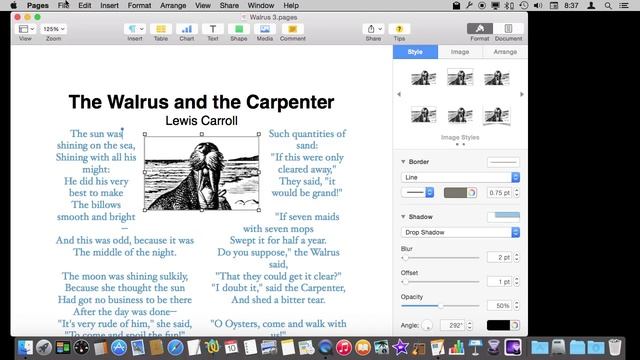
Task: Adjust the Blur stepper arrows
Action: coord(517,257)
